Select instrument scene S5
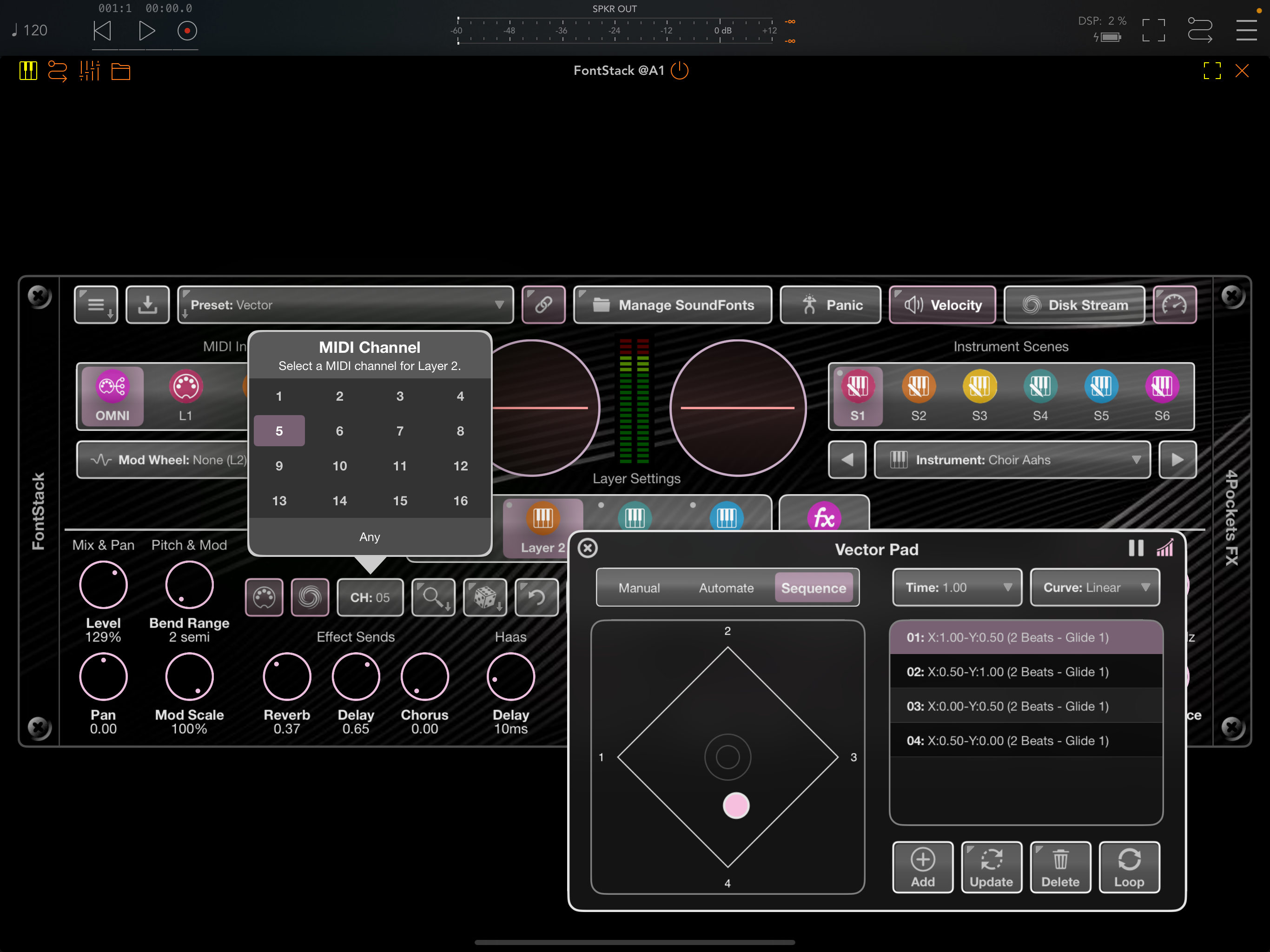 pos(1101,396)
